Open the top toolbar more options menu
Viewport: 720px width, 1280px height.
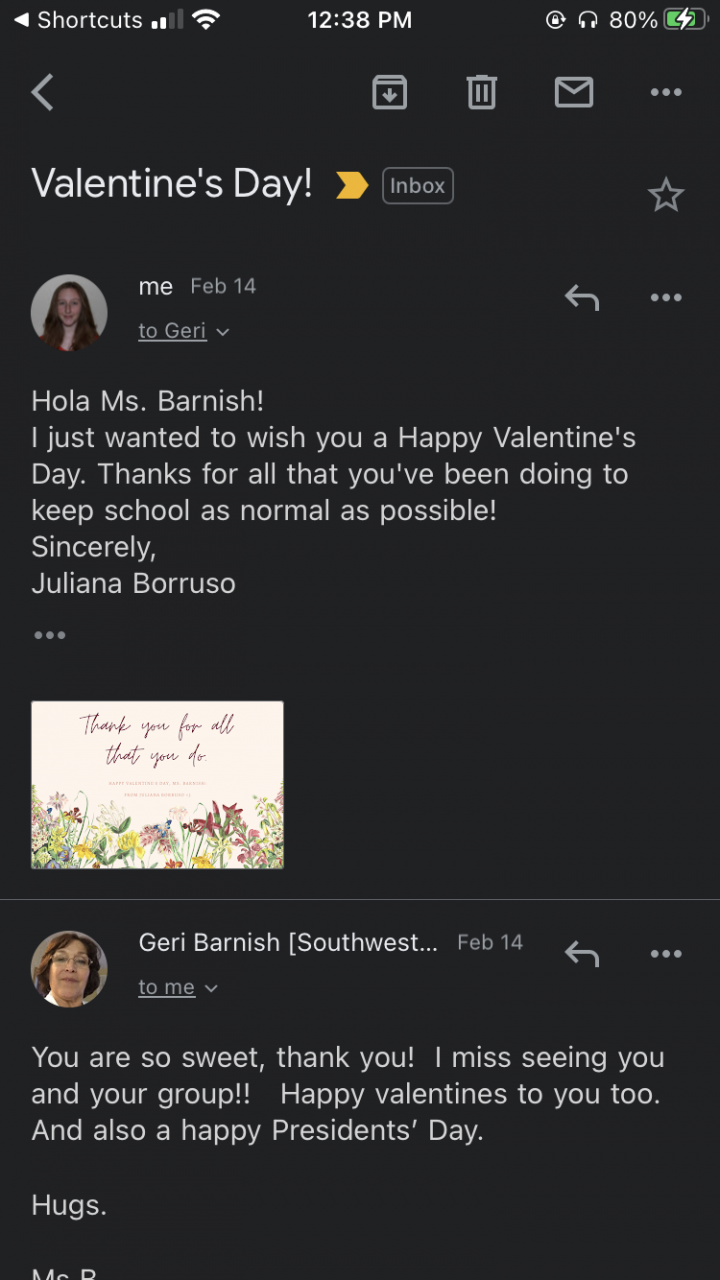(665, 93)
